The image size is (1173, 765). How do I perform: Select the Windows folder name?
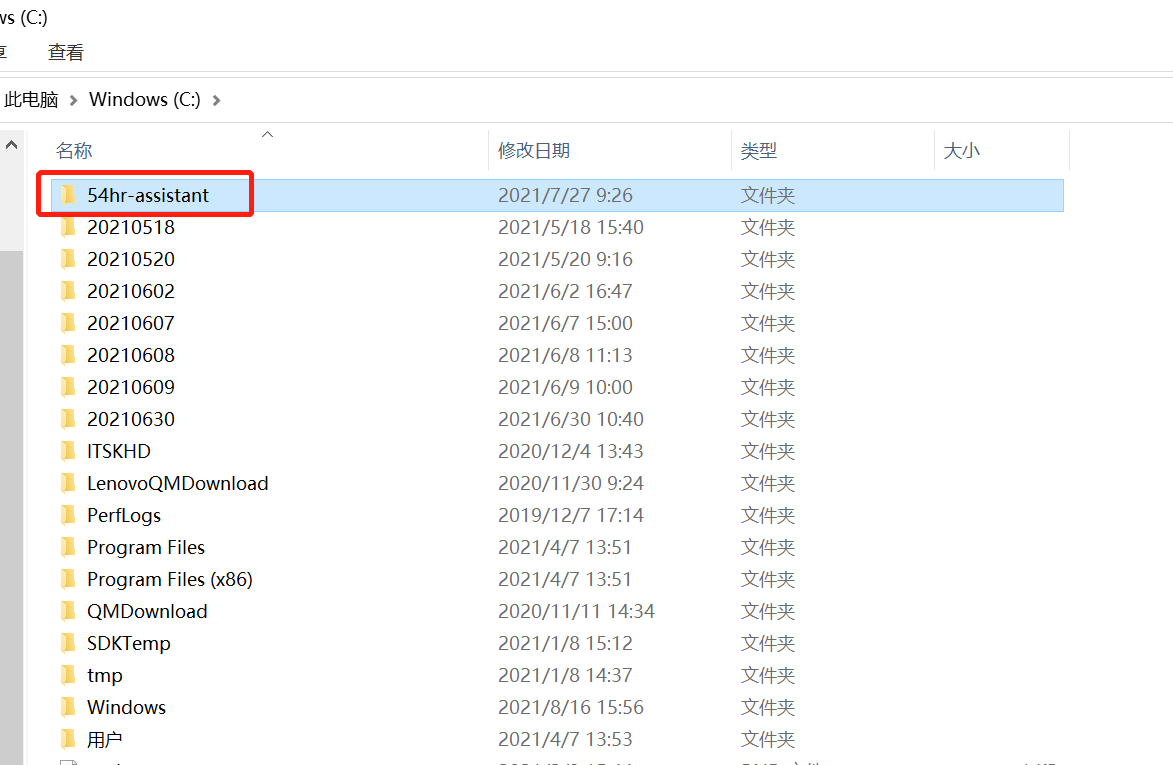coord(126,707)
